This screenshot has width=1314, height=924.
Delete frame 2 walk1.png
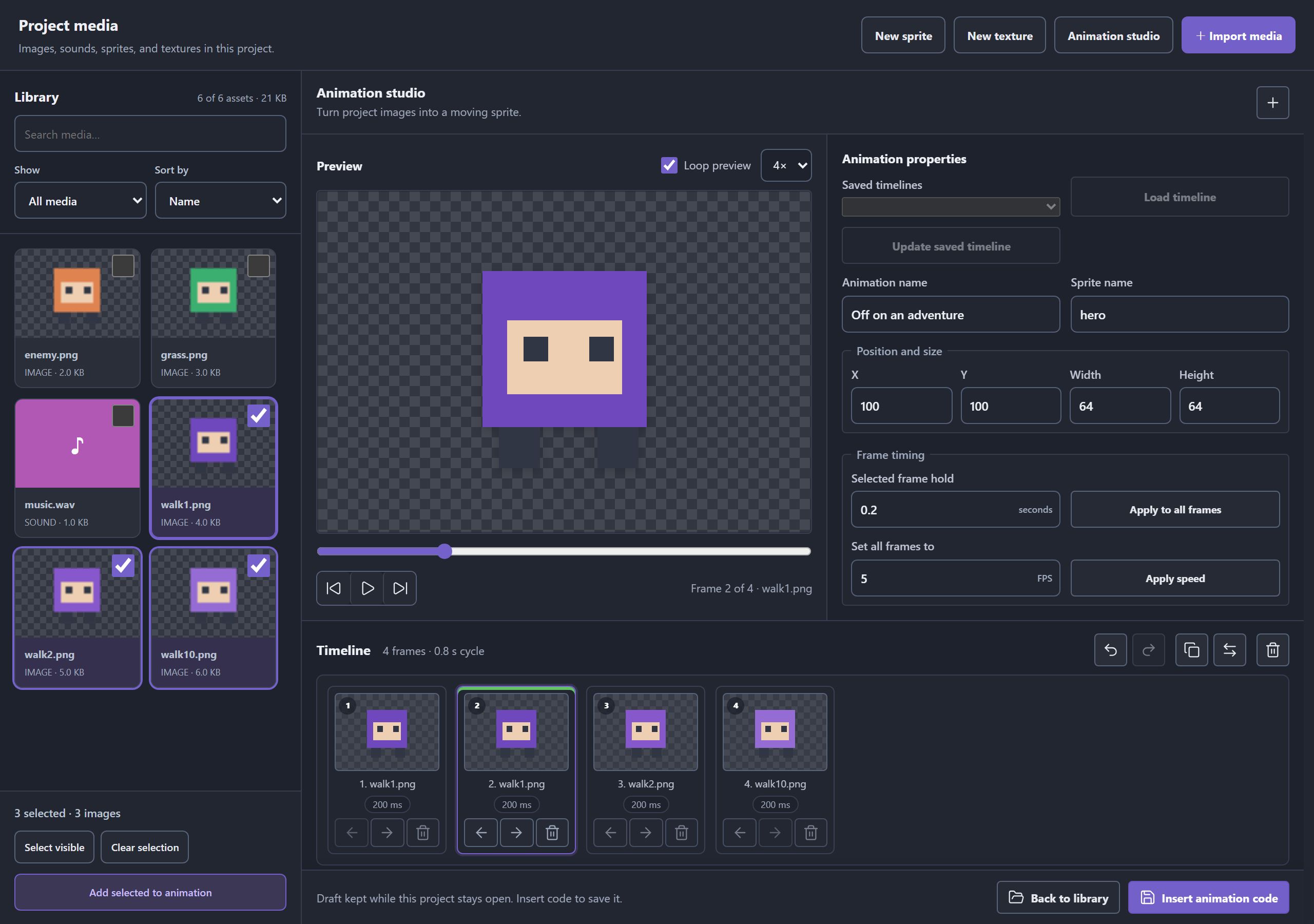tap(552, 833)
